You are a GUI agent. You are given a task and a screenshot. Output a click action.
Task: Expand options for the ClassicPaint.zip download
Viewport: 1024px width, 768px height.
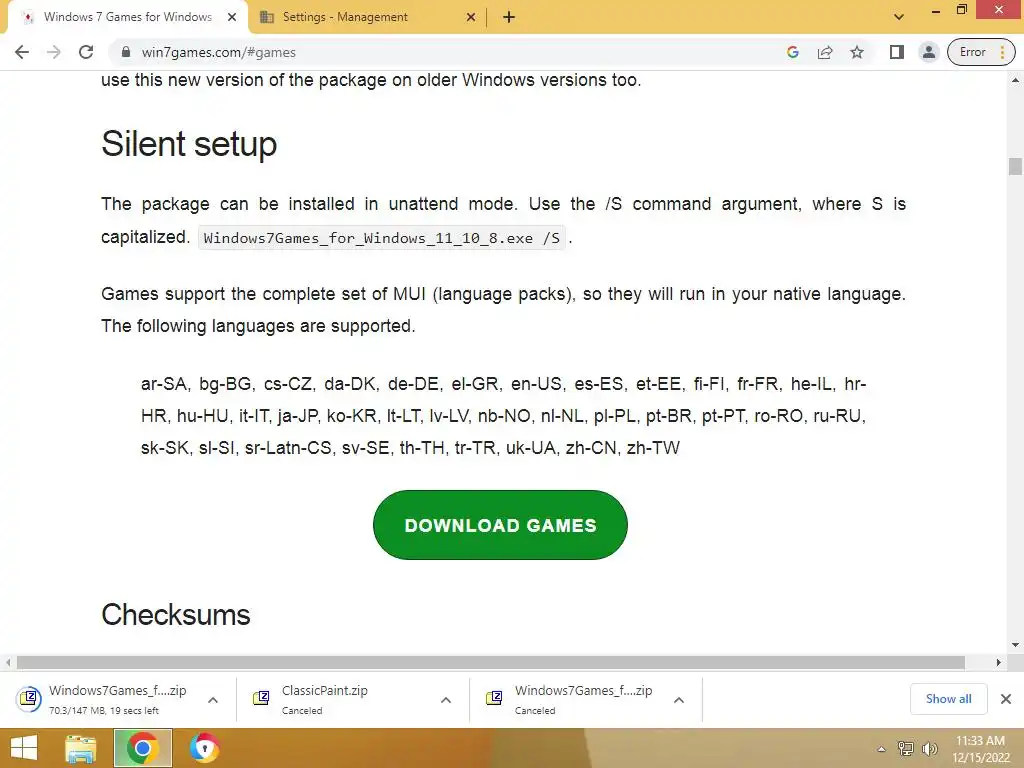coord(446,700)
